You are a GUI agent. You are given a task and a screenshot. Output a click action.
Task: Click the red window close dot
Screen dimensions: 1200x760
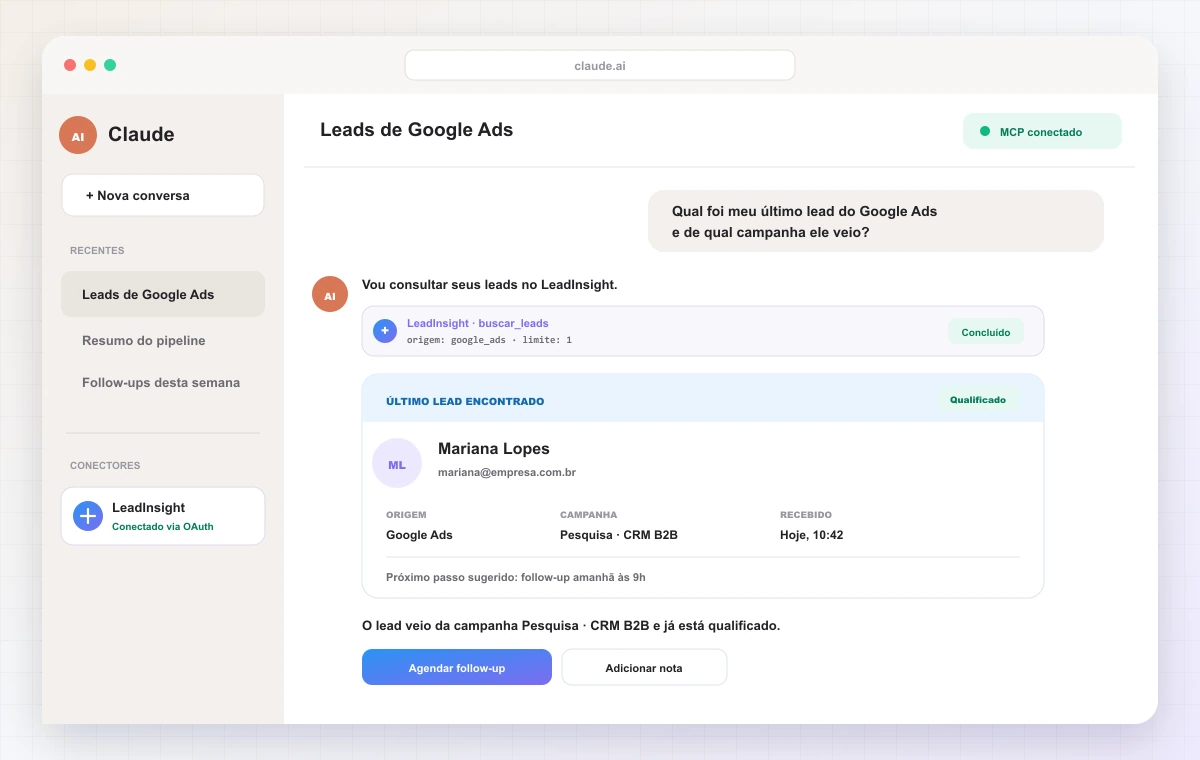(70, 65)
